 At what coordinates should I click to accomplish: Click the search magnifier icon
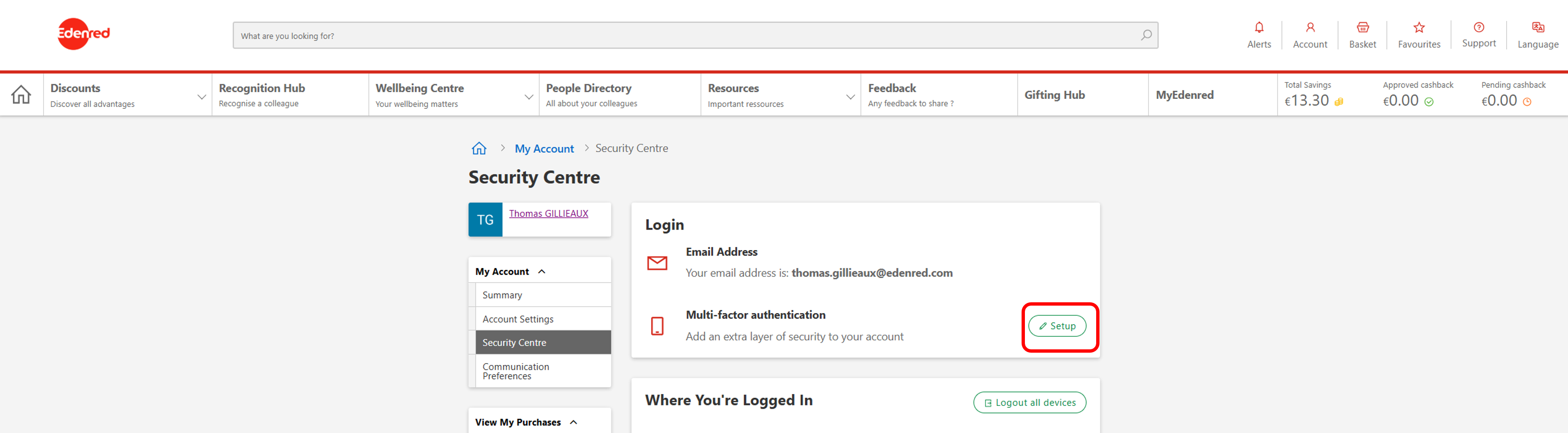point(1146,35)
